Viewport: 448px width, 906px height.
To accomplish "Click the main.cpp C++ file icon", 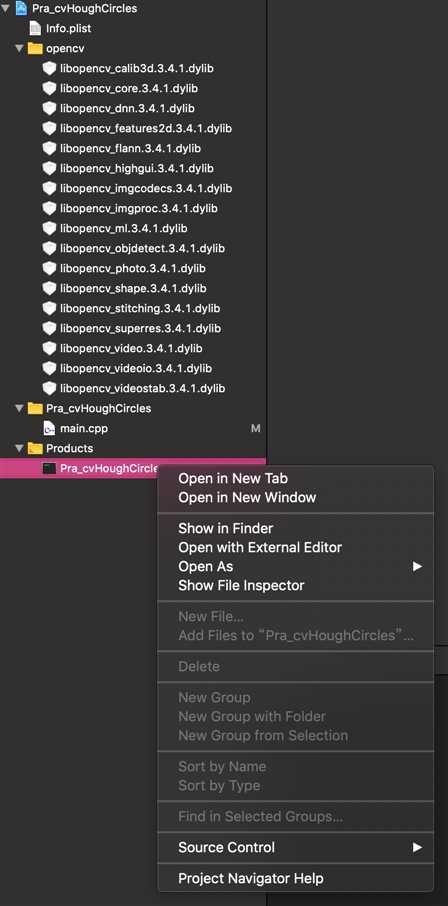I will point(50,429).
